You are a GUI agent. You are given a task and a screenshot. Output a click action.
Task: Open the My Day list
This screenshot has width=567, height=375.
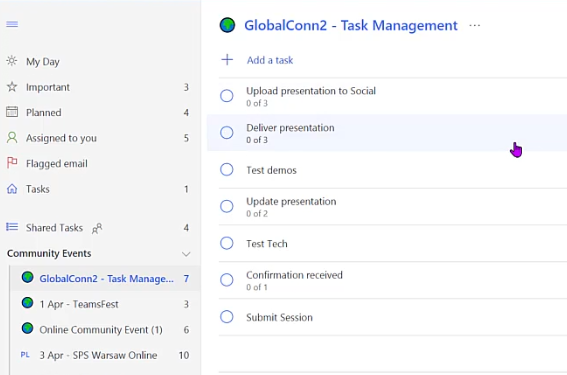tap(100, 61)
